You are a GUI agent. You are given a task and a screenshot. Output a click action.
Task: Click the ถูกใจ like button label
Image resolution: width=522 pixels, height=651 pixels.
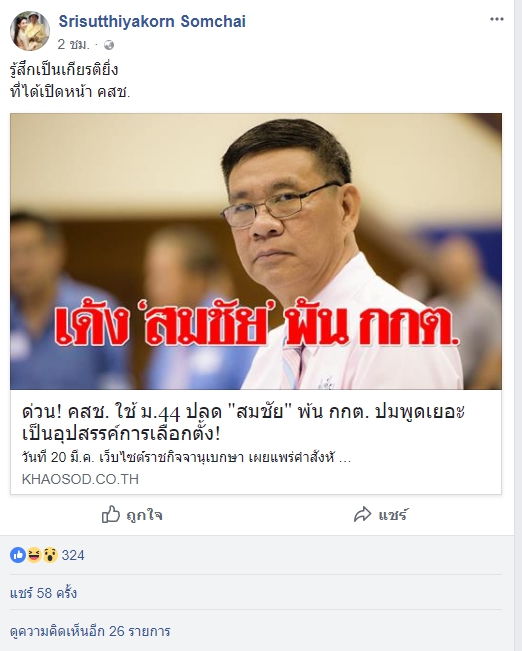tap(145, 515)
